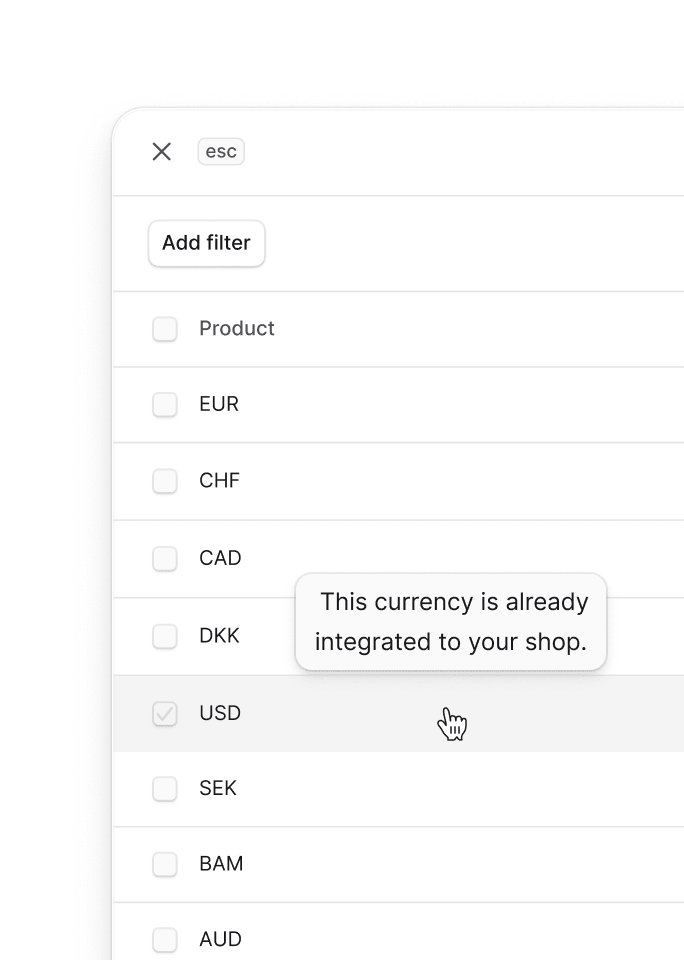Check the CHF currency checkbox
Image resolution: width=684 pixels, height=960 pixels.
click(x=165, y=481)
